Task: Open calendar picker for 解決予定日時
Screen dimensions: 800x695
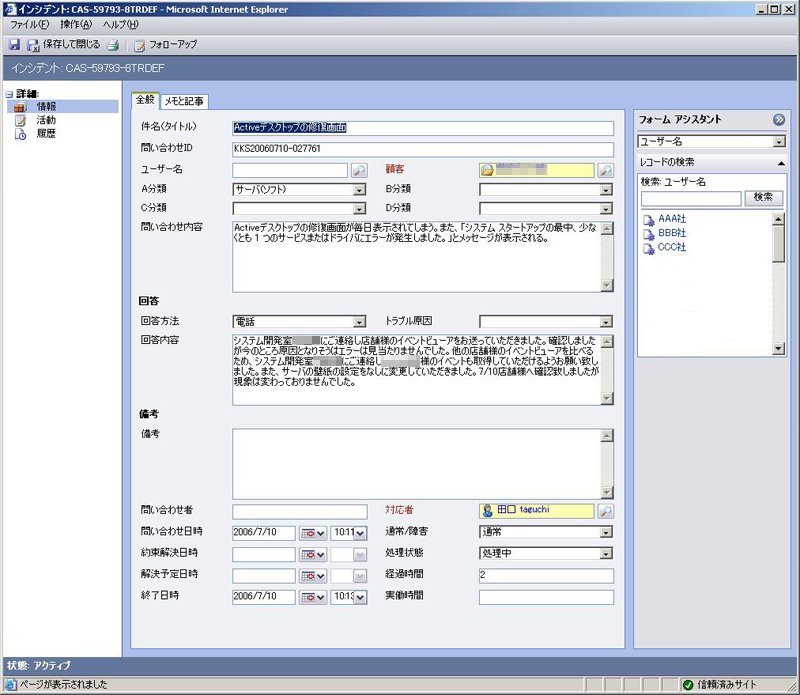Action: point(313,576)
